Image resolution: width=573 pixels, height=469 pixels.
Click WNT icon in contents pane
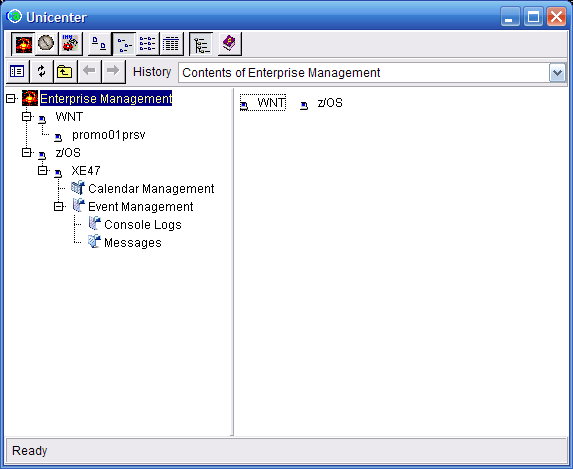244,105
